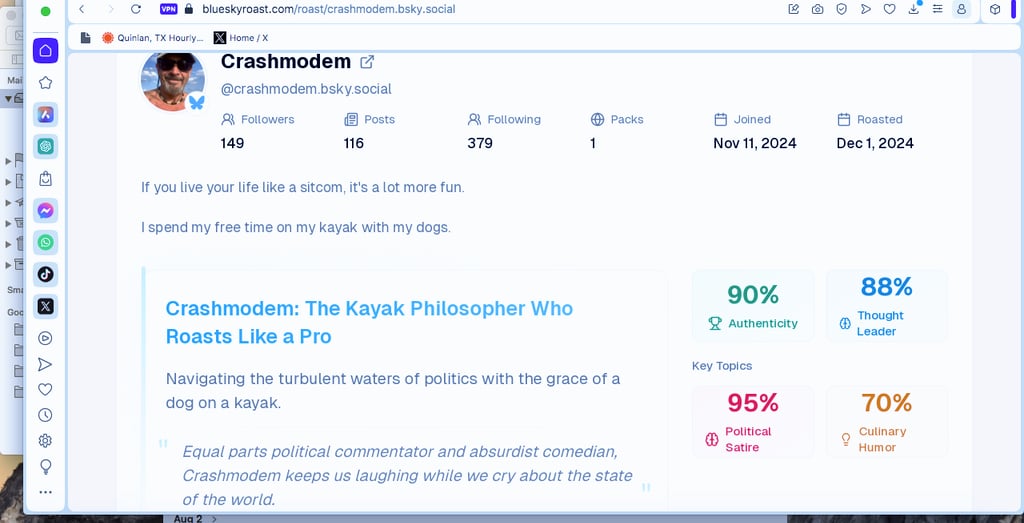
Task: Take a snapshot with the camera icon
Action: [x=818, y=9]
